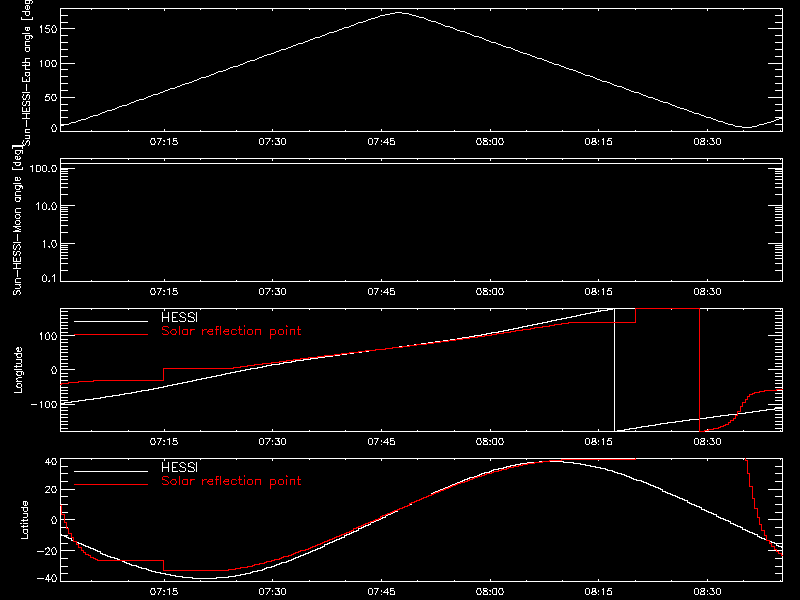Click 08:00 under the Earth angle plot

[x=490, y=142]
